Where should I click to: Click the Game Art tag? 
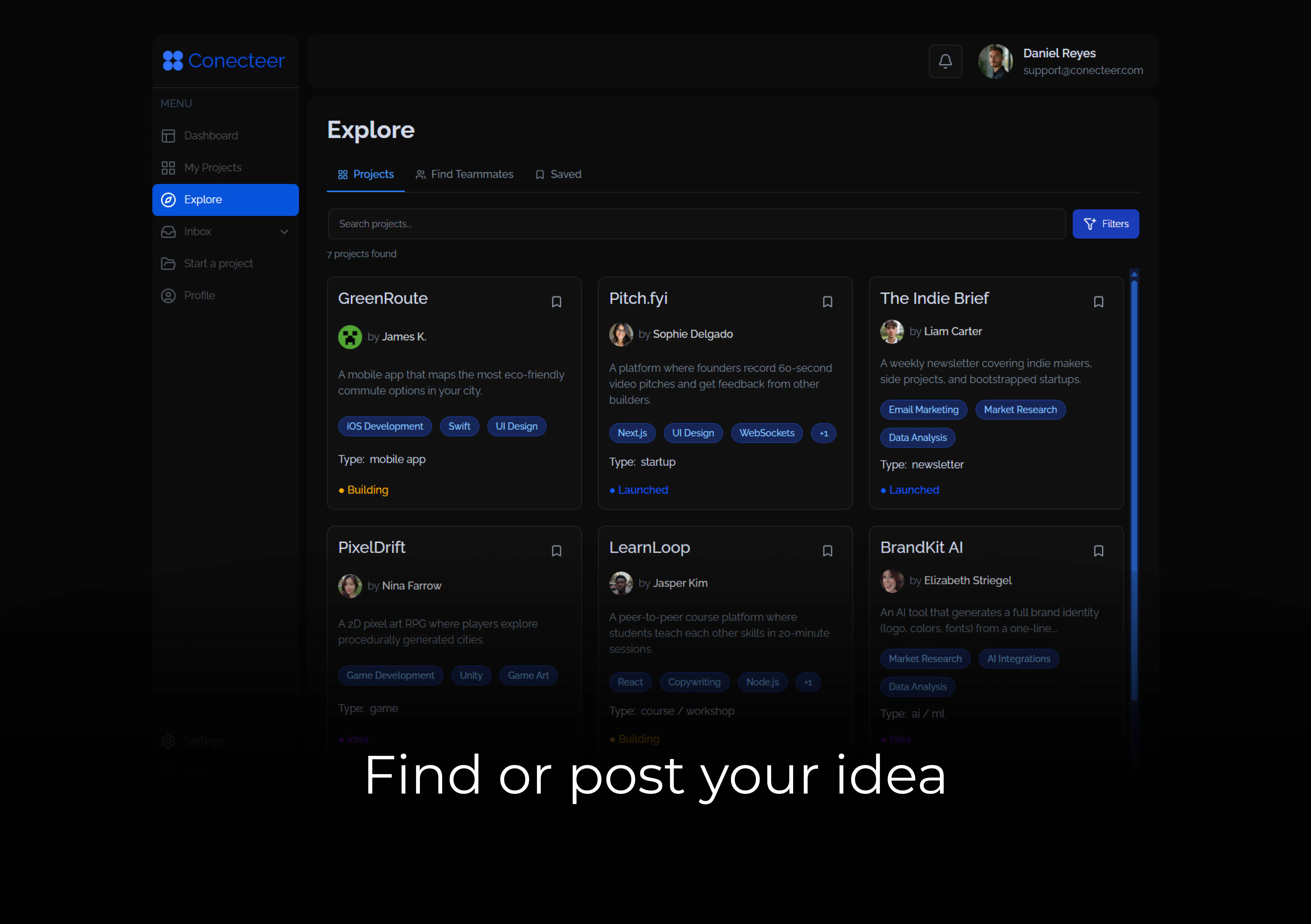coord(528,675)
